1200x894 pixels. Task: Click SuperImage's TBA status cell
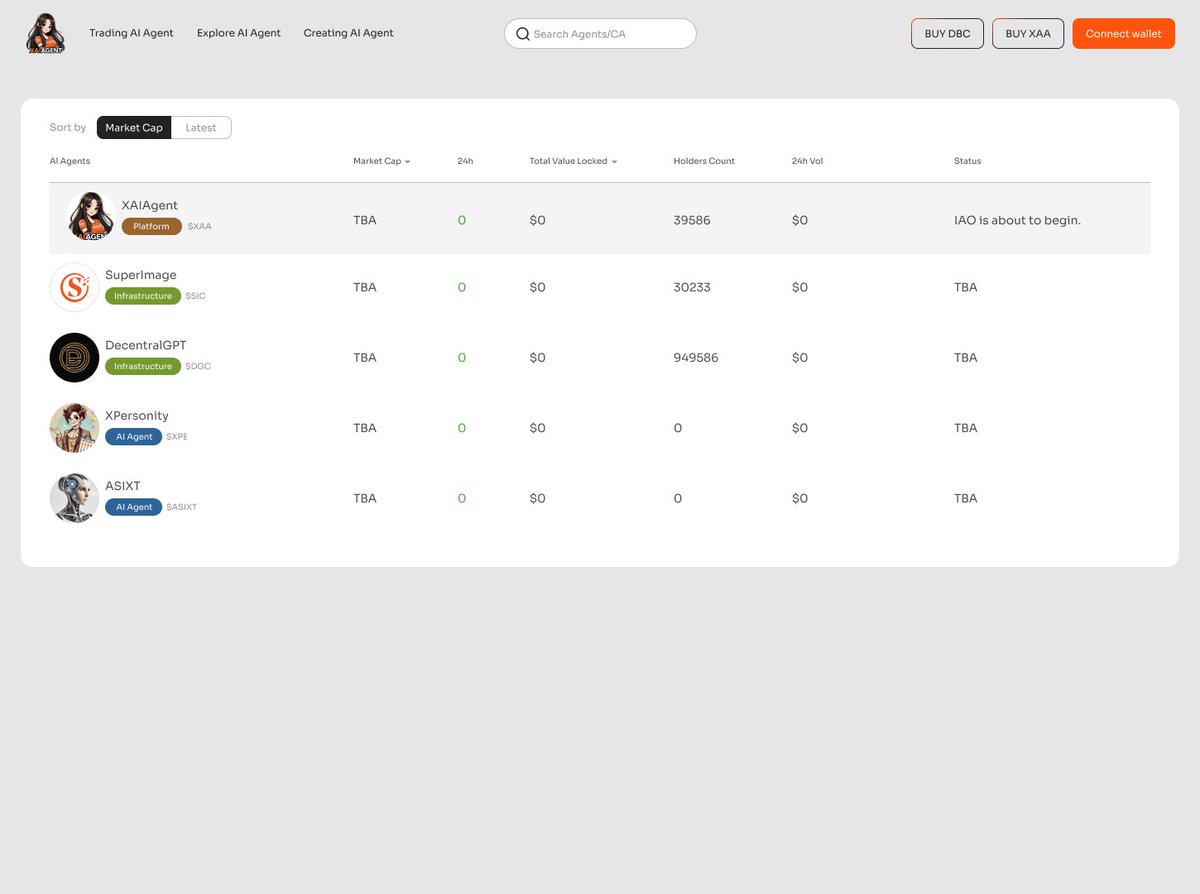click(966, 287)
